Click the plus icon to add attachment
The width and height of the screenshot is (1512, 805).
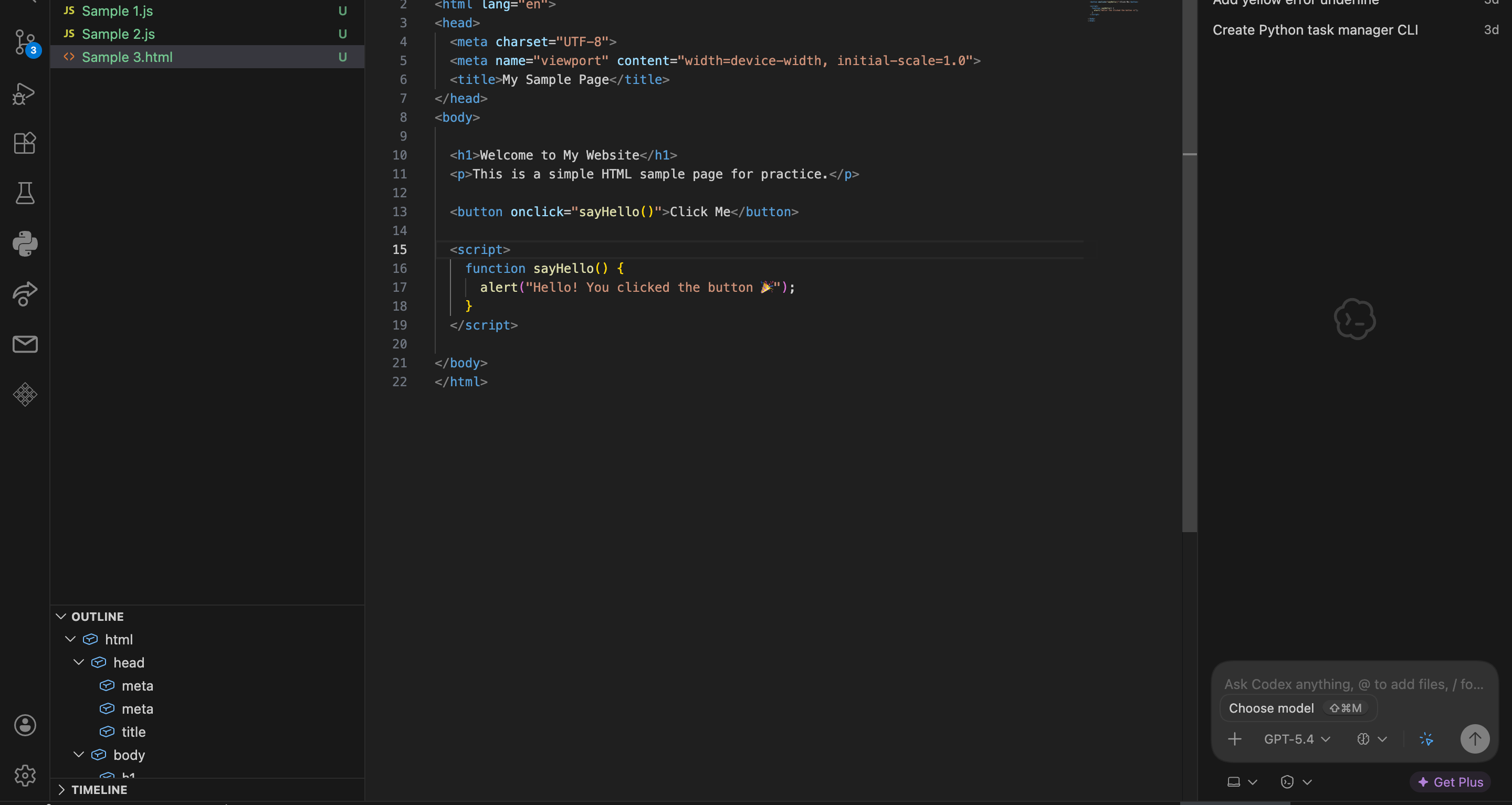pos(1234,739)
